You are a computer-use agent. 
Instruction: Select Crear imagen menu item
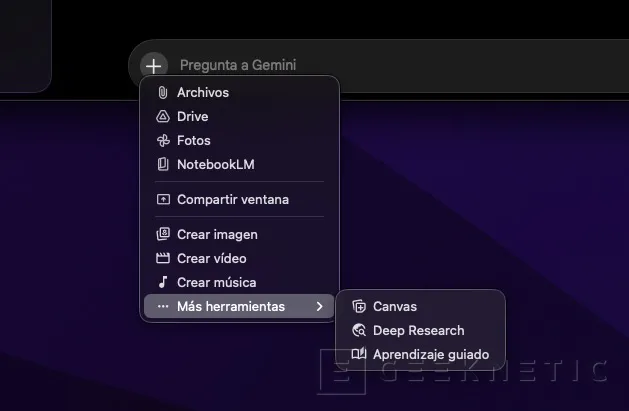pos(239,234)
